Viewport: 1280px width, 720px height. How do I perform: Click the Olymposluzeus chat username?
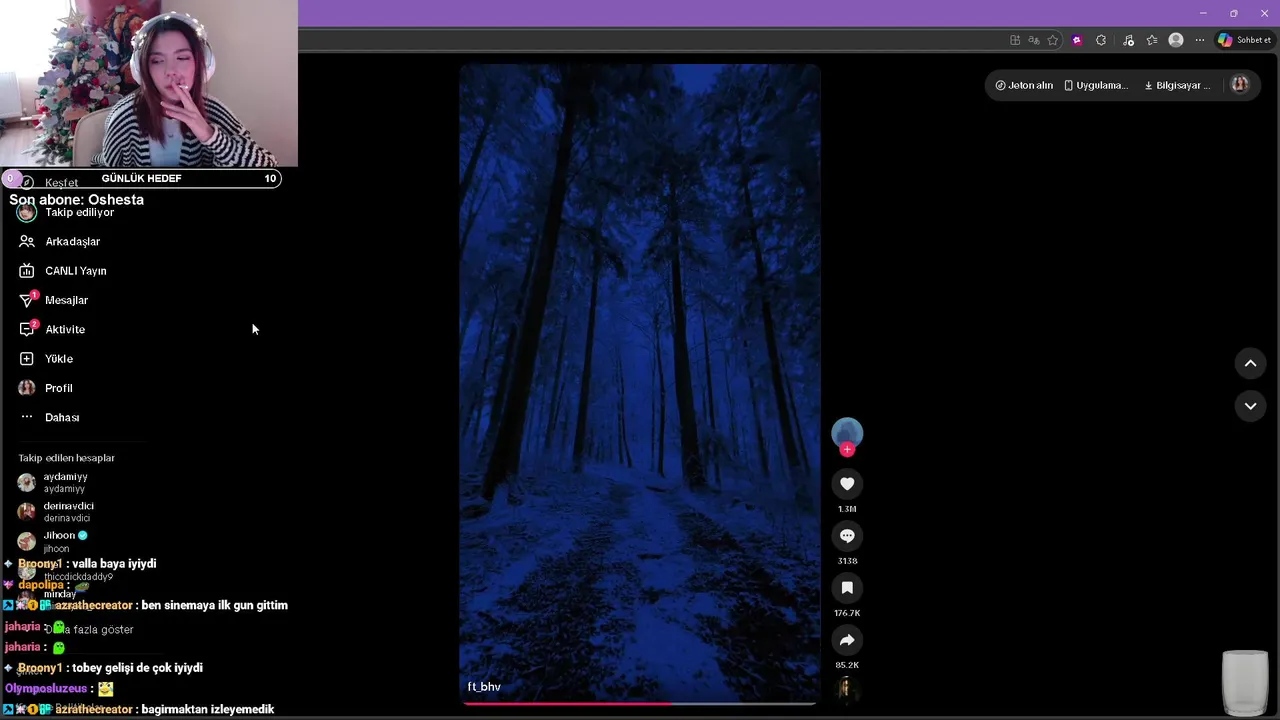[46, 689]
